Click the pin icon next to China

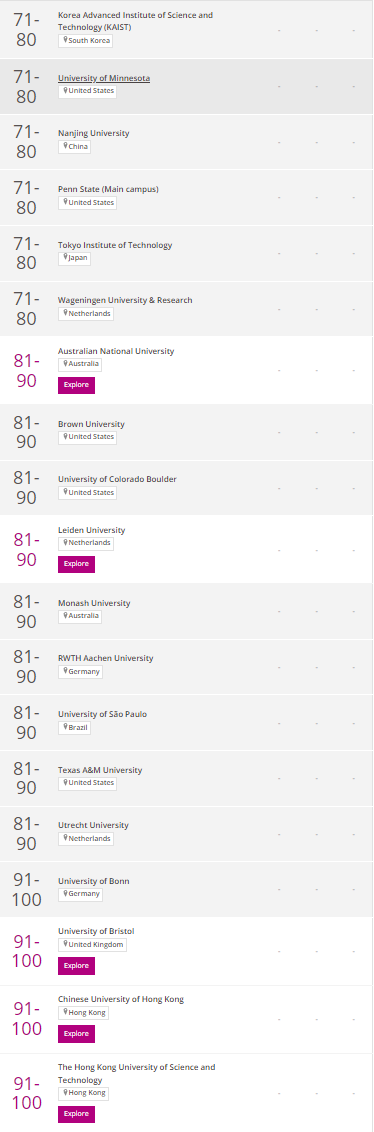[x=65, y=147]
